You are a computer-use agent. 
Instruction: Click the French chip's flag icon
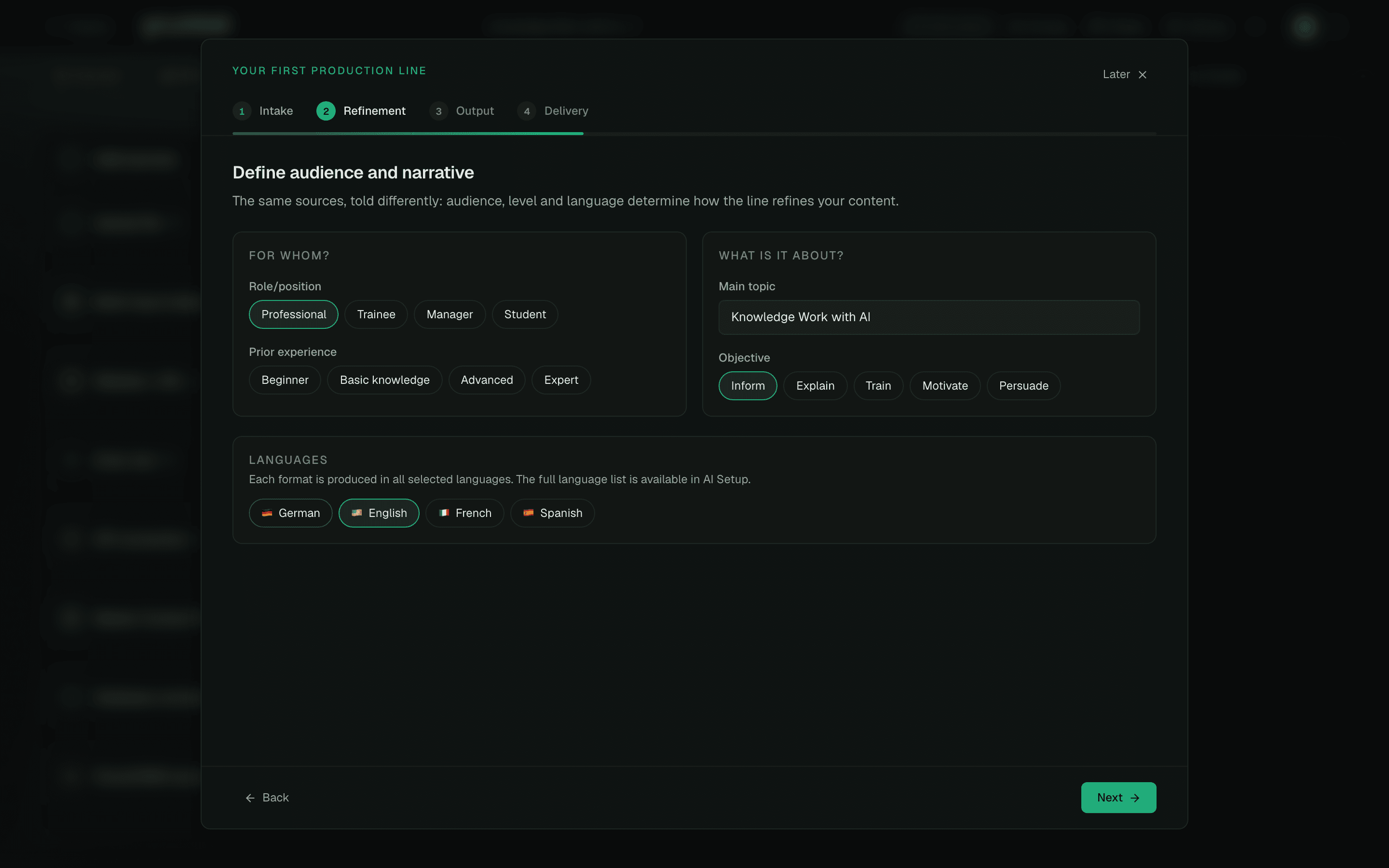(444, 513)
